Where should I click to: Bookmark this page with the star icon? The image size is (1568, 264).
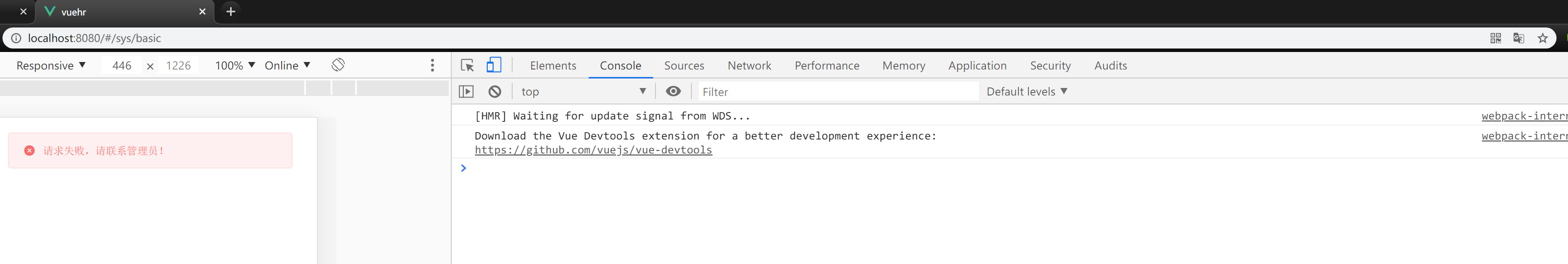click(1542, 38)
